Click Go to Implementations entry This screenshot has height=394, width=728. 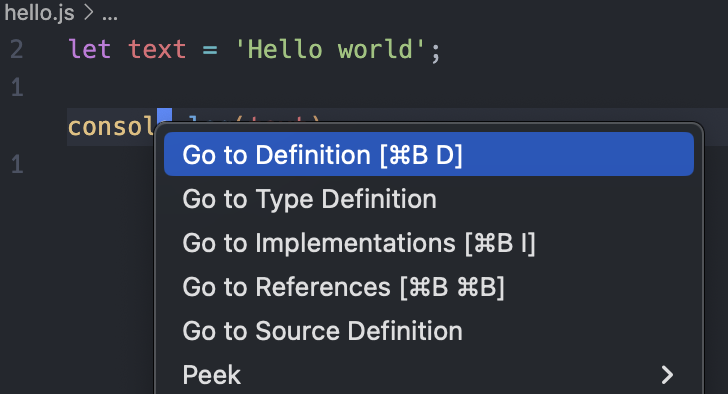tap(429, 243)
